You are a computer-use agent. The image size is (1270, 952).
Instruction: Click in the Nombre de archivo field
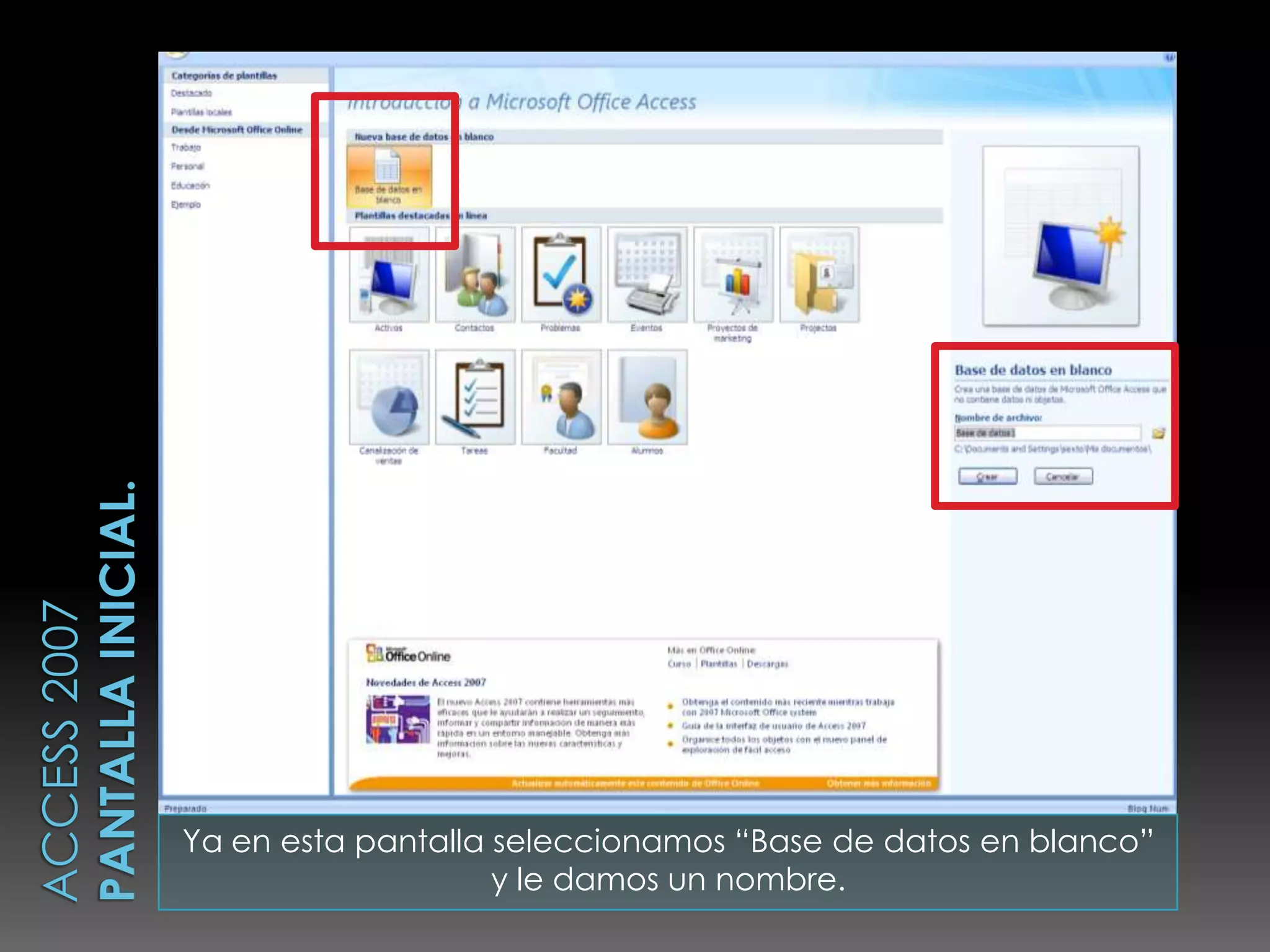point(1047,433)
